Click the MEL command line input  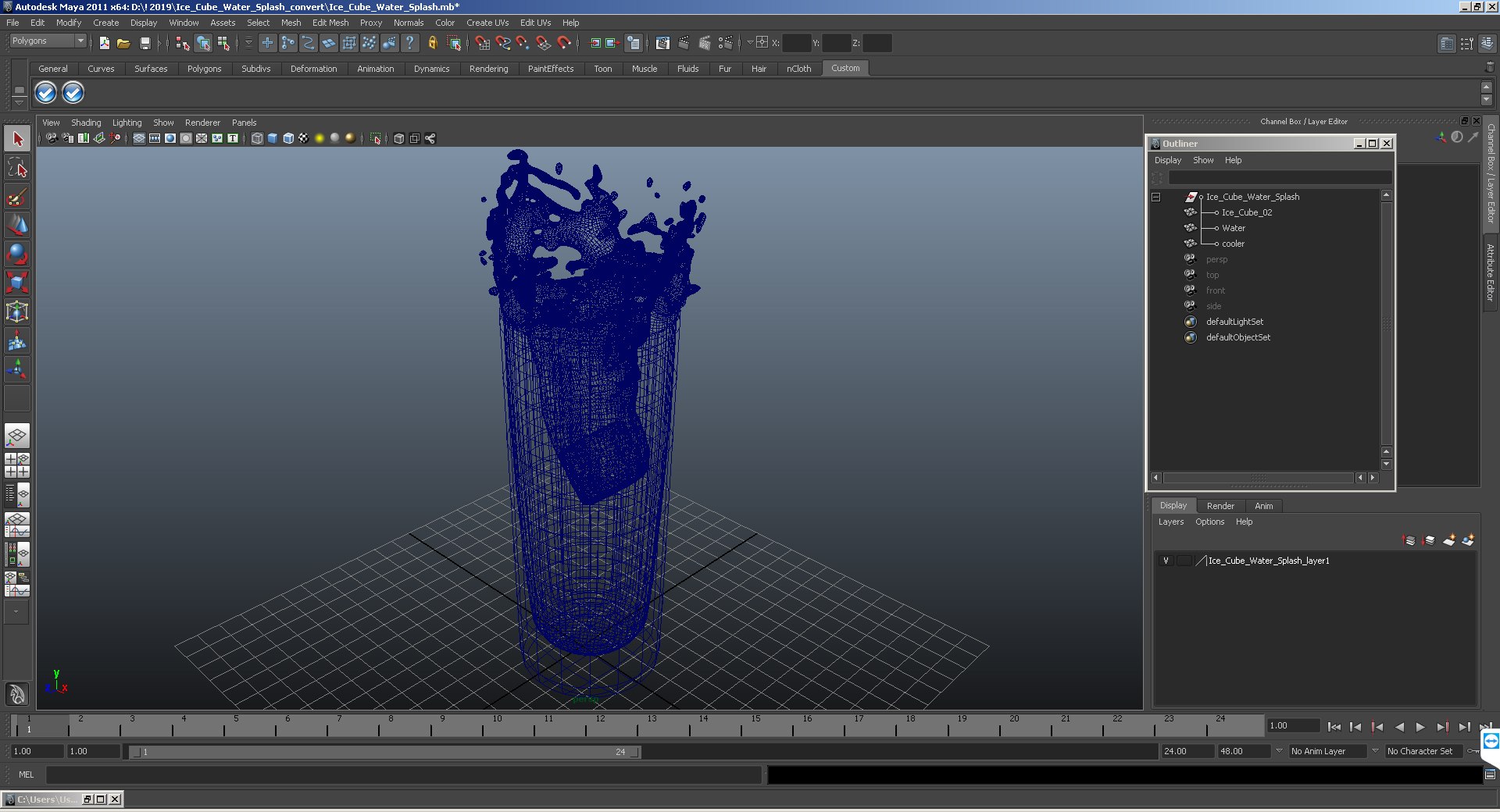(404, 775)
